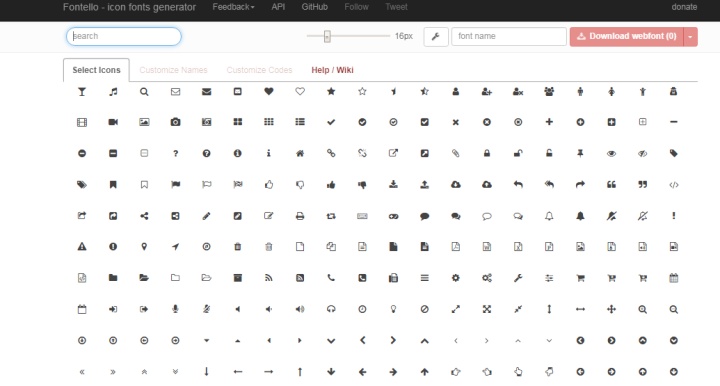Select the solid bookmark icon
Viewport: 720px width, 386px height.
coord(113,185)
